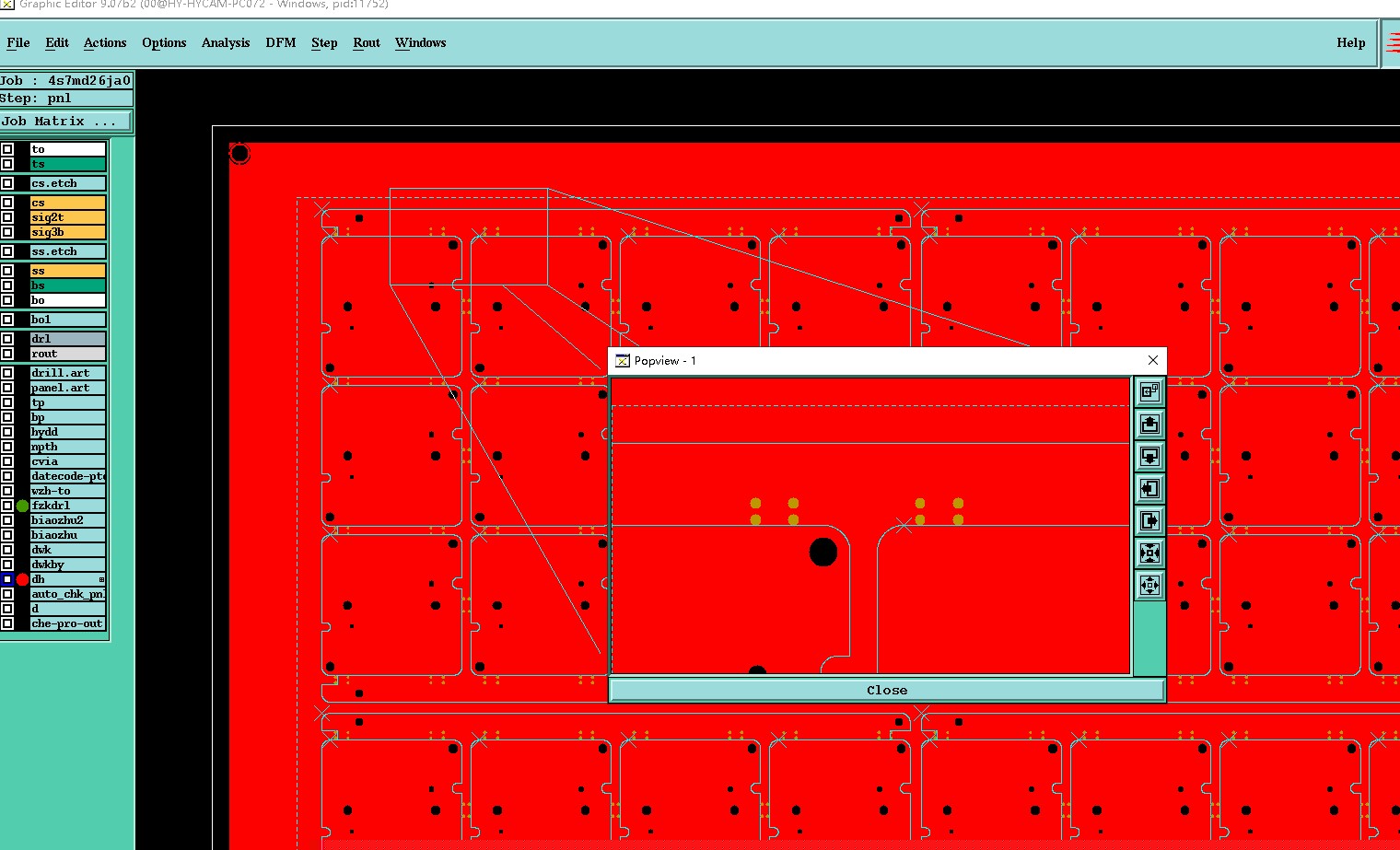Select the dwkby layer name
Viewport: 1400px width, 850px height.
(68, 565)
